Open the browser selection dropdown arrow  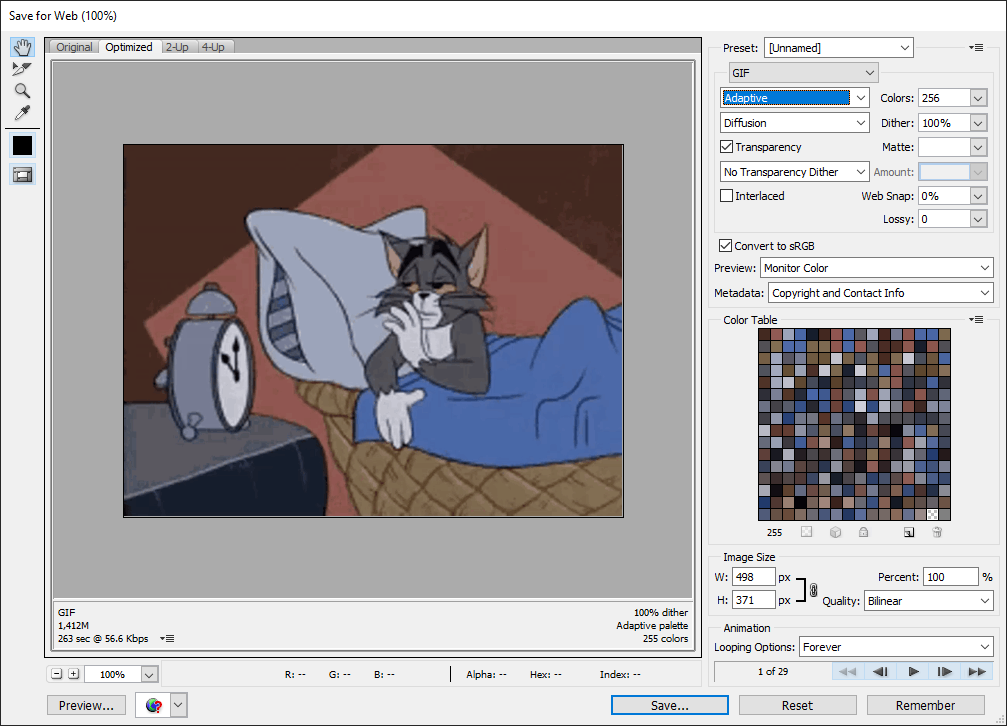point(178,705)
